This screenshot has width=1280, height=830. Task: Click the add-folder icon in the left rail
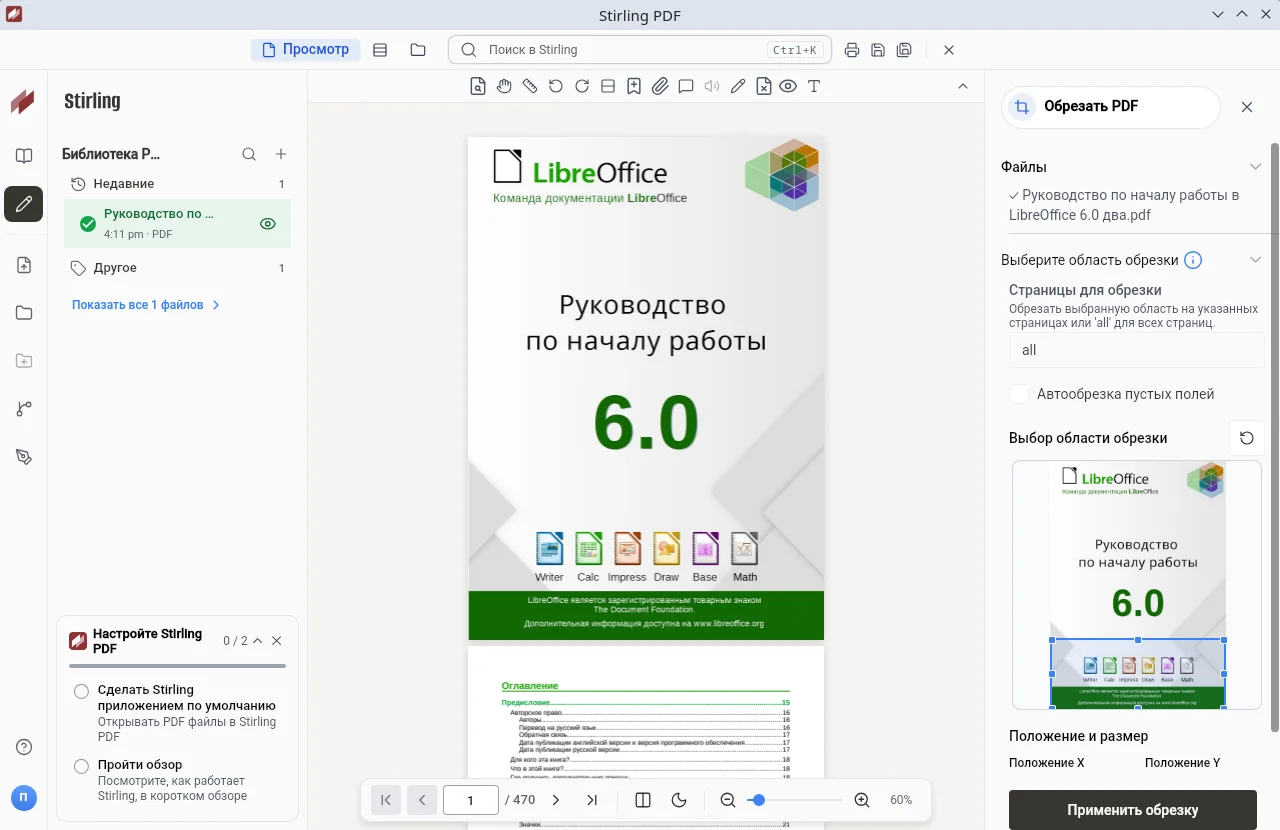[x=24, y=361]
